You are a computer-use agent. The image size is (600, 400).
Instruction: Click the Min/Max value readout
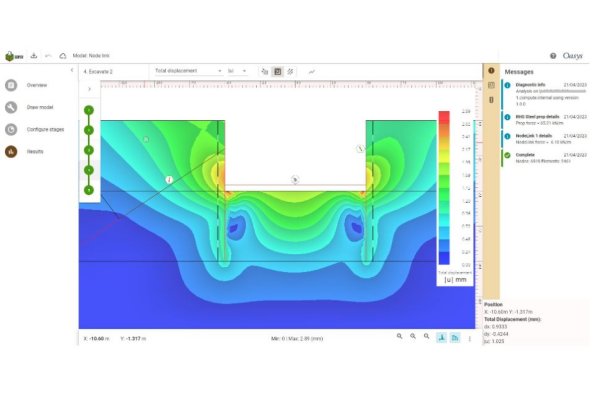(297, 339)
